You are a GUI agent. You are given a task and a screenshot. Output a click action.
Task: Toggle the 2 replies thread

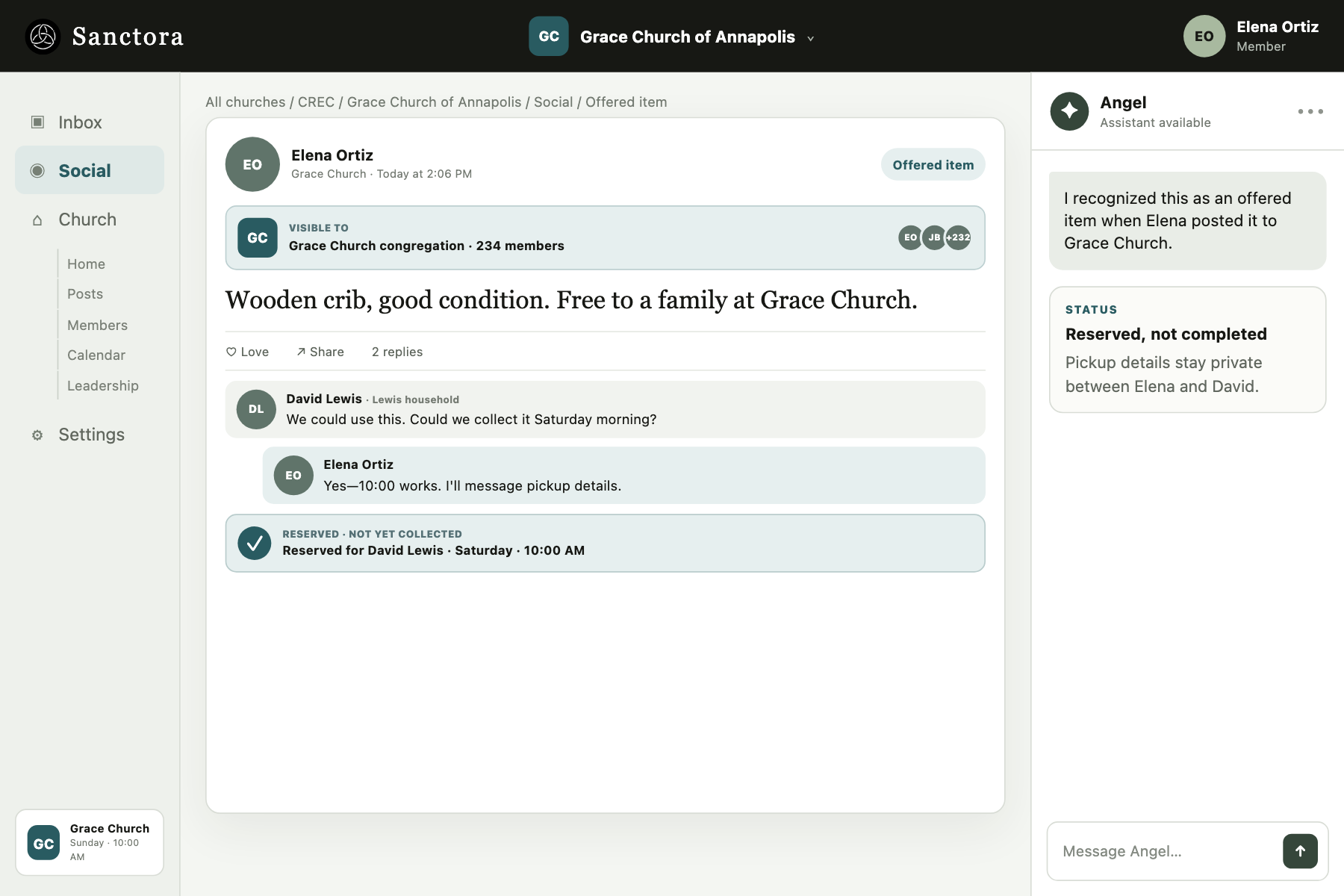397,352
